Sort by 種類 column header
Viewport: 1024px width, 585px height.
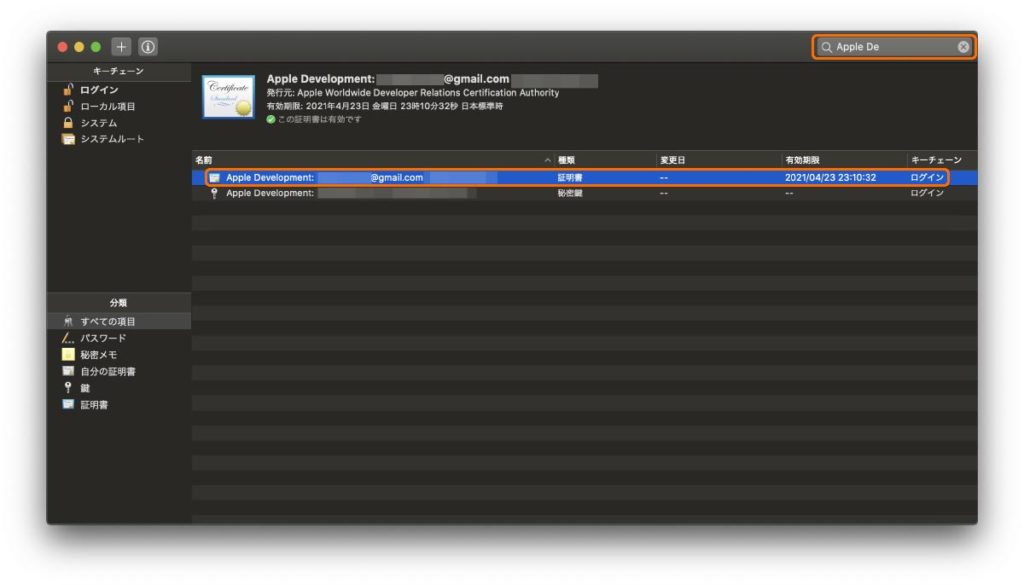tap(566, 160)
